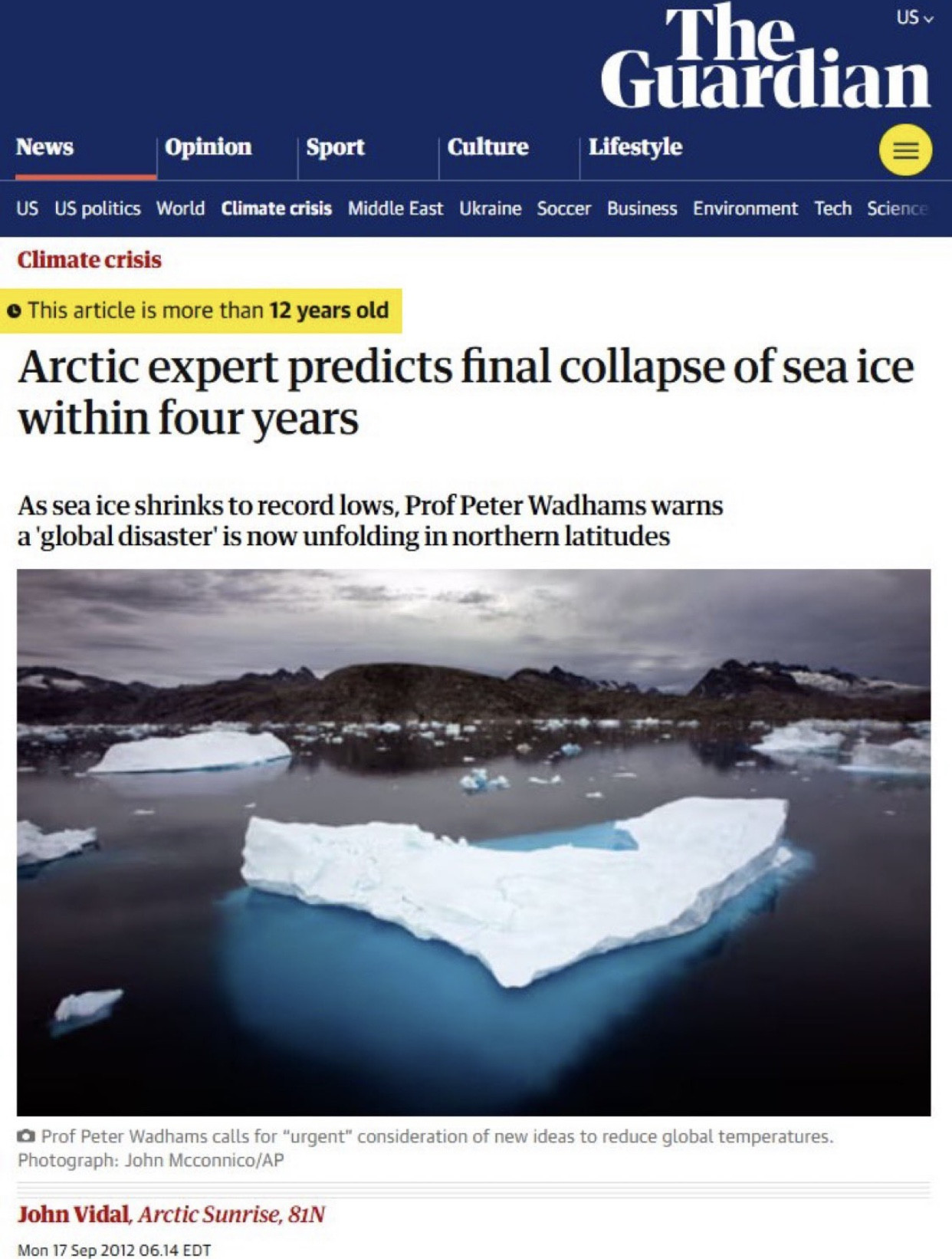This screenshot has width=952, height=1259.
Task: Open the yellow hamburger menu button
Action: coord(905,150)
